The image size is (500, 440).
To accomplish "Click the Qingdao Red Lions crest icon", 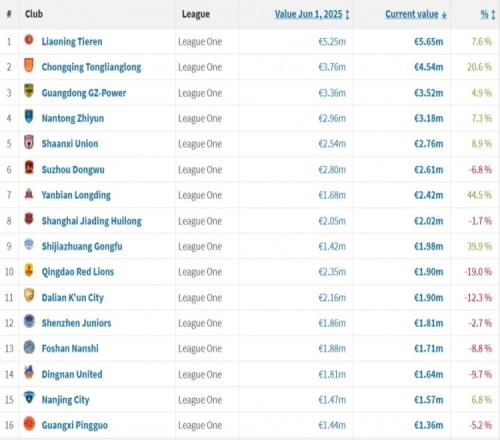I will point(29,270).
